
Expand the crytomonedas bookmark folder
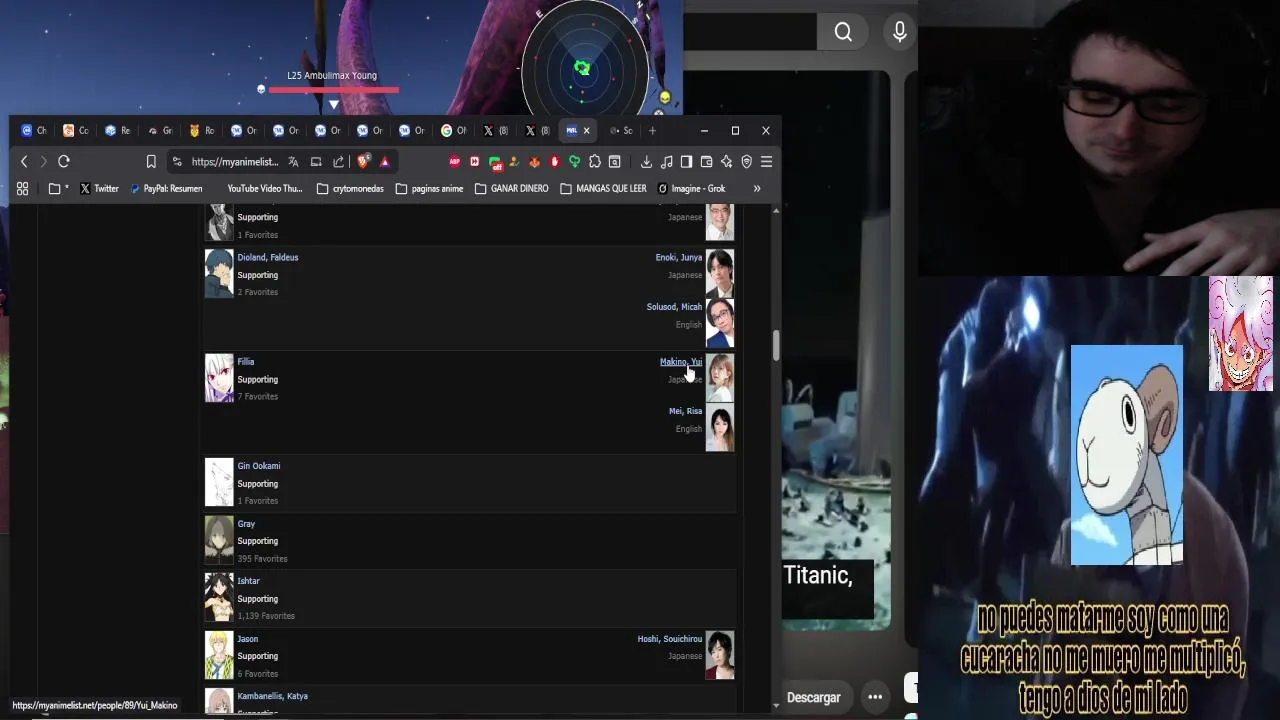point(350,188)
